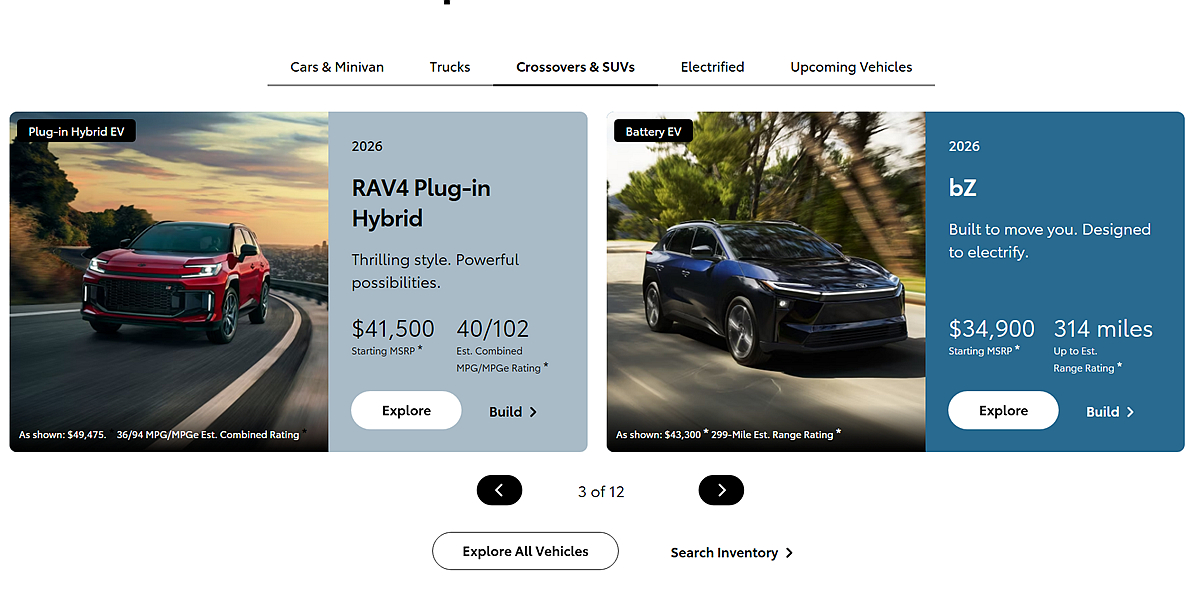Click Explore All Vehicles button
Screen dimensions: 1200x596
click(525, 551)
